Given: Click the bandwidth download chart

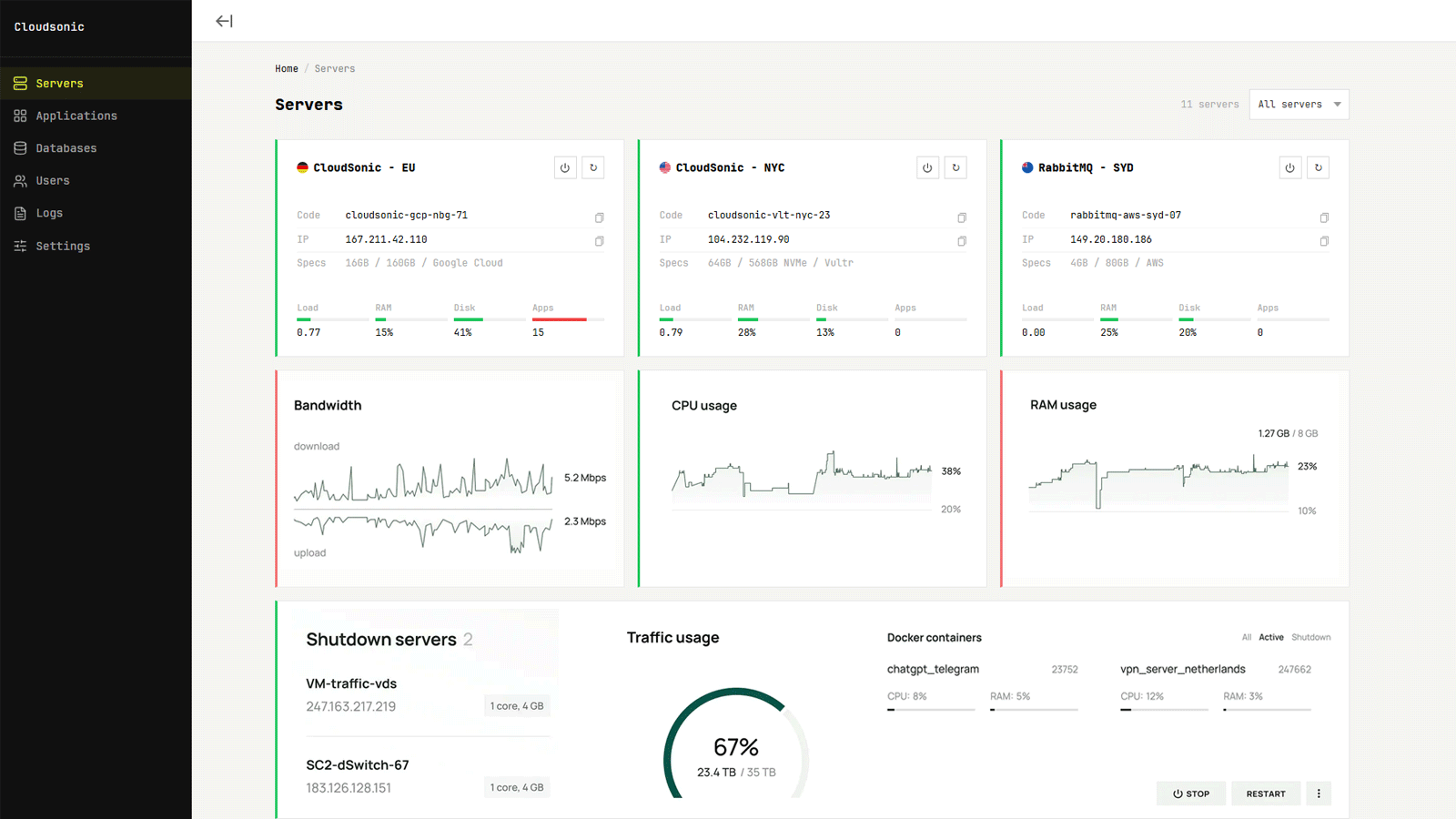Looking at the screenshot, I should click(423, 479).
